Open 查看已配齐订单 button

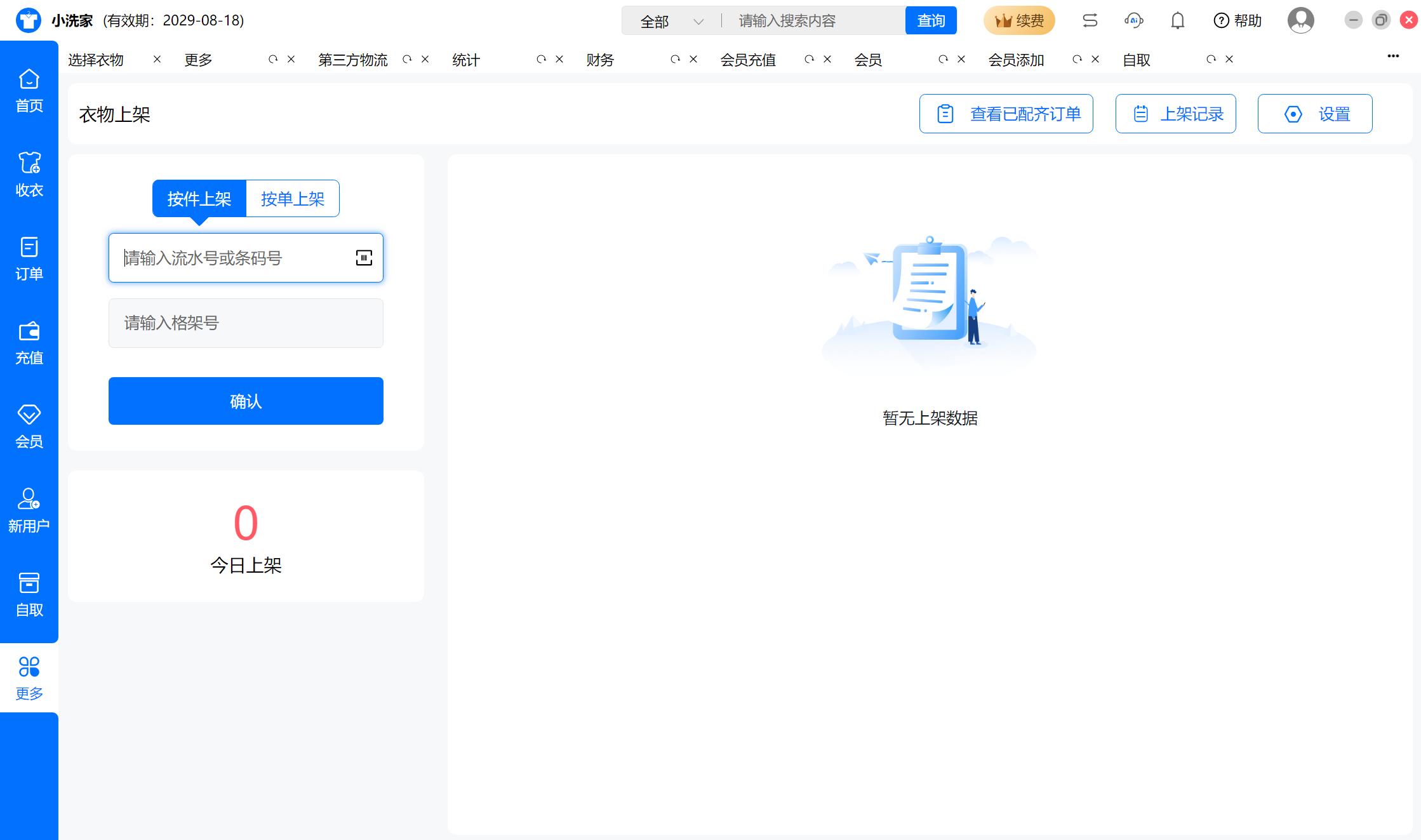pos(1006,114)
